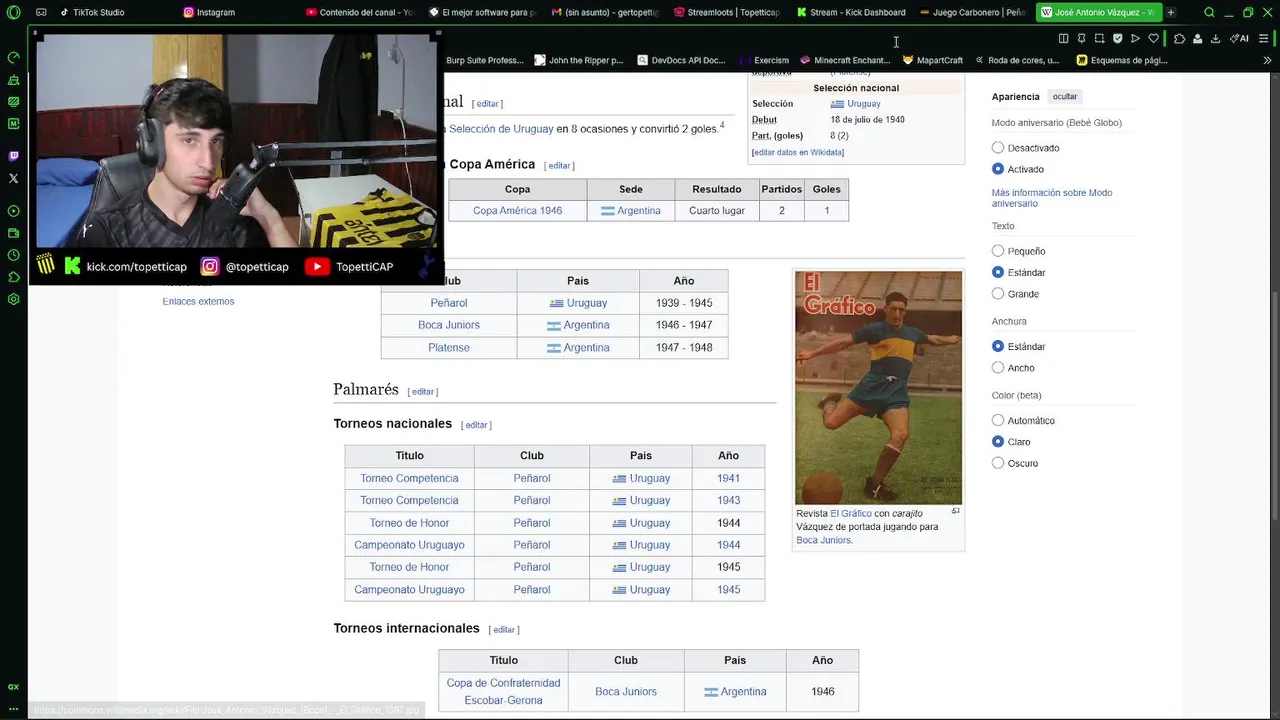The height and width of the screenshot is (720, 1280).
Task: Select Activado for Modo aniversario
Action: point(998,169)
